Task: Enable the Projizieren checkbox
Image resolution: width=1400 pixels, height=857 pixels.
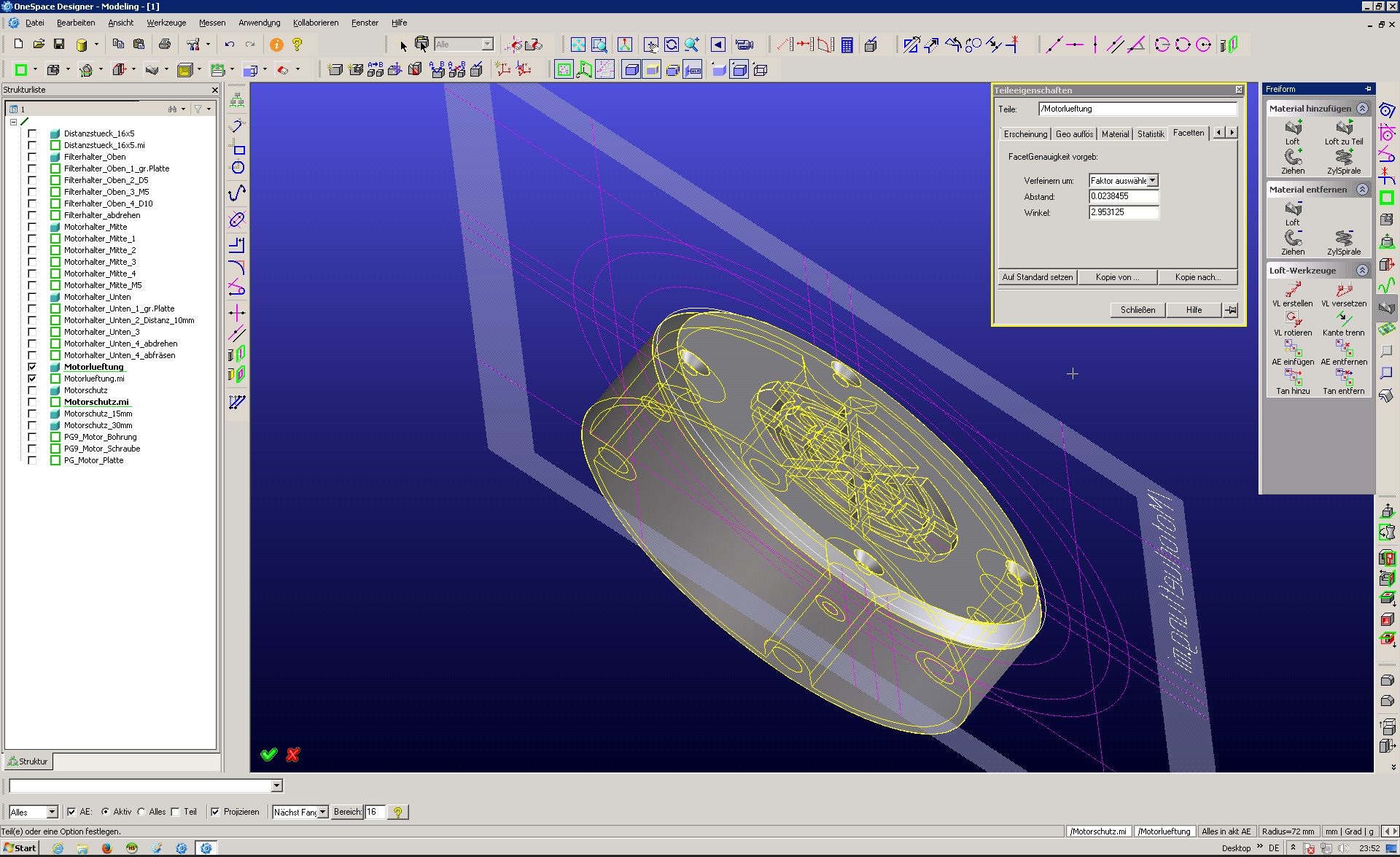Action: pos(215,812)
